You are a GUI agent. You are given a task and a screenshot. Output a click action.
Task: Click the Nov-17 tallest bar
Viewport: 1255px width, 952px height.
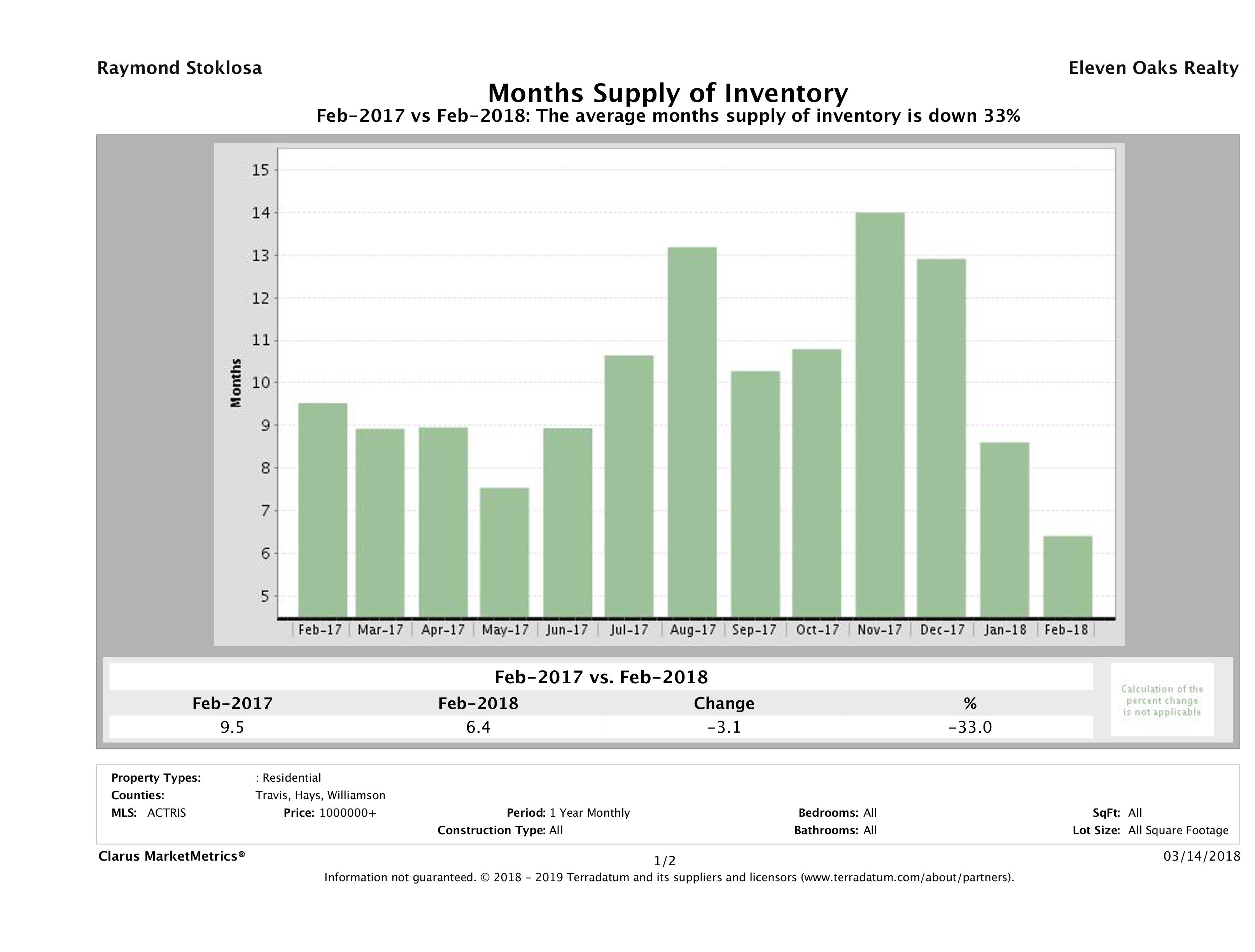(880, 415)
